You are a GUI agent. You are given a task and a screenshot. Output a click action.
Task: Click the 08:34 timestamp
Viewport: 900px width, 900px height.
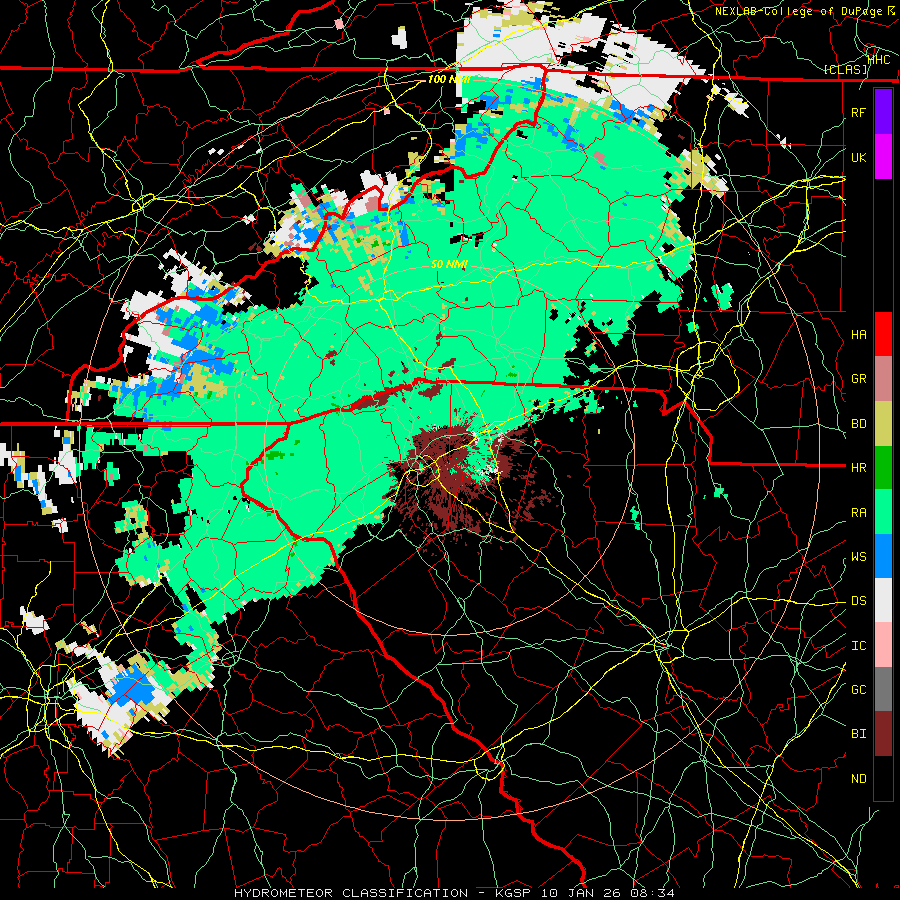tap(652, 893)
